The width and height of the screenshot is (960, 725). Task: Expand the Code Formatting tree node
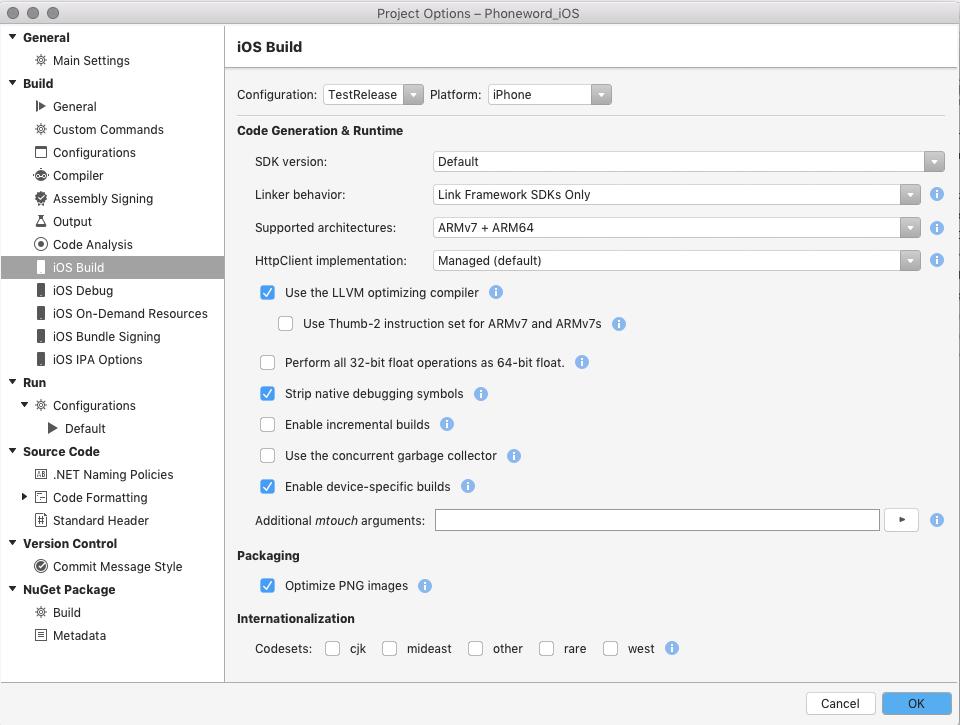pyautogui.click(x=25, y=498)
